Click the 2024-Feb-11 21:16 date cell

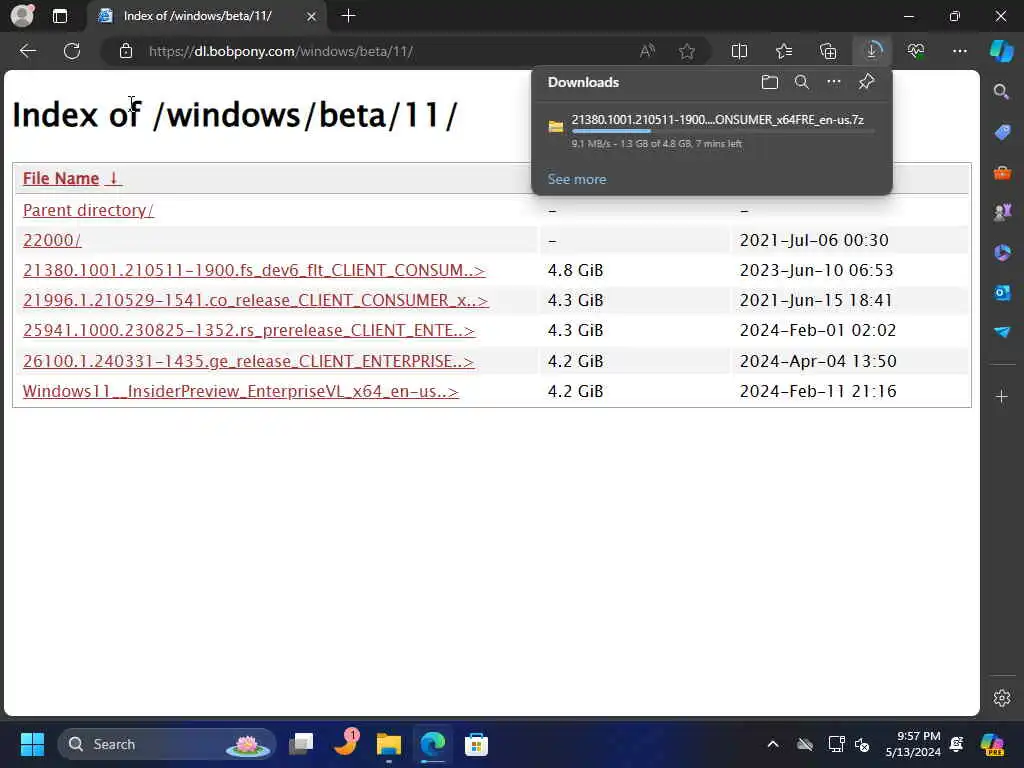coord(818,391)
